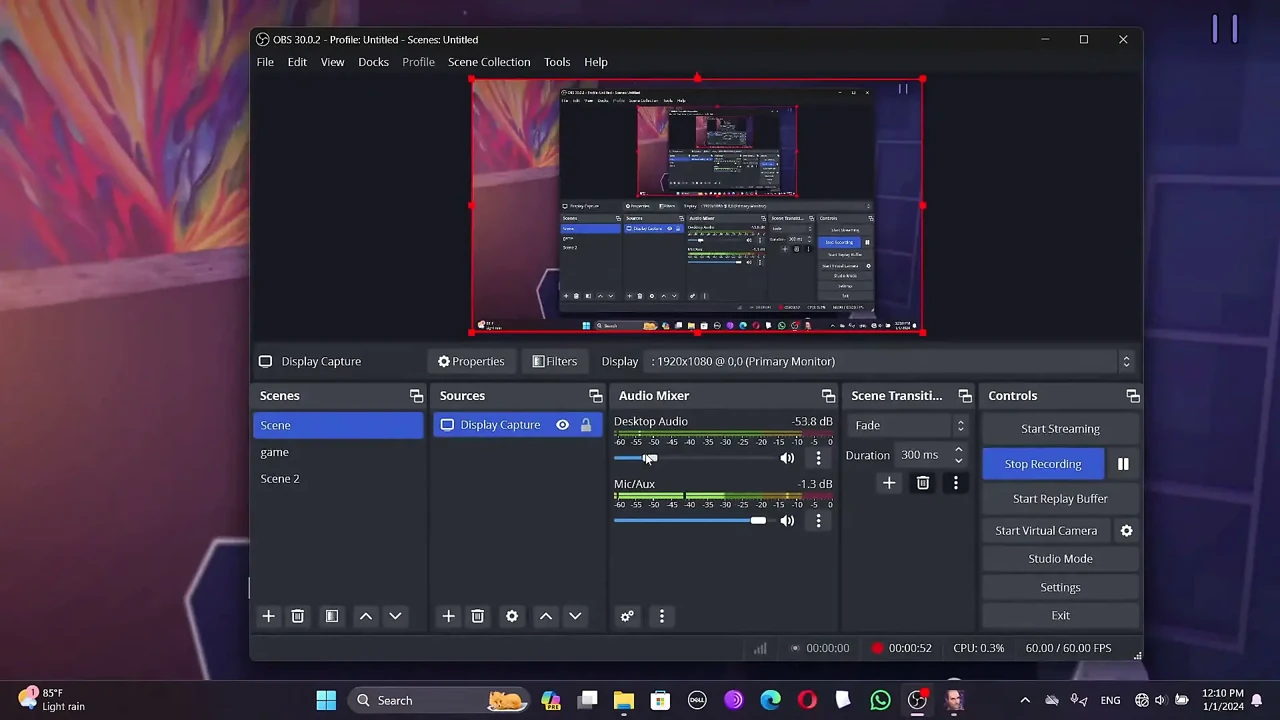Move source up arrow in Sources panel
The height and width of the screenshot is (720, 1280).
[x=546, y=616]
